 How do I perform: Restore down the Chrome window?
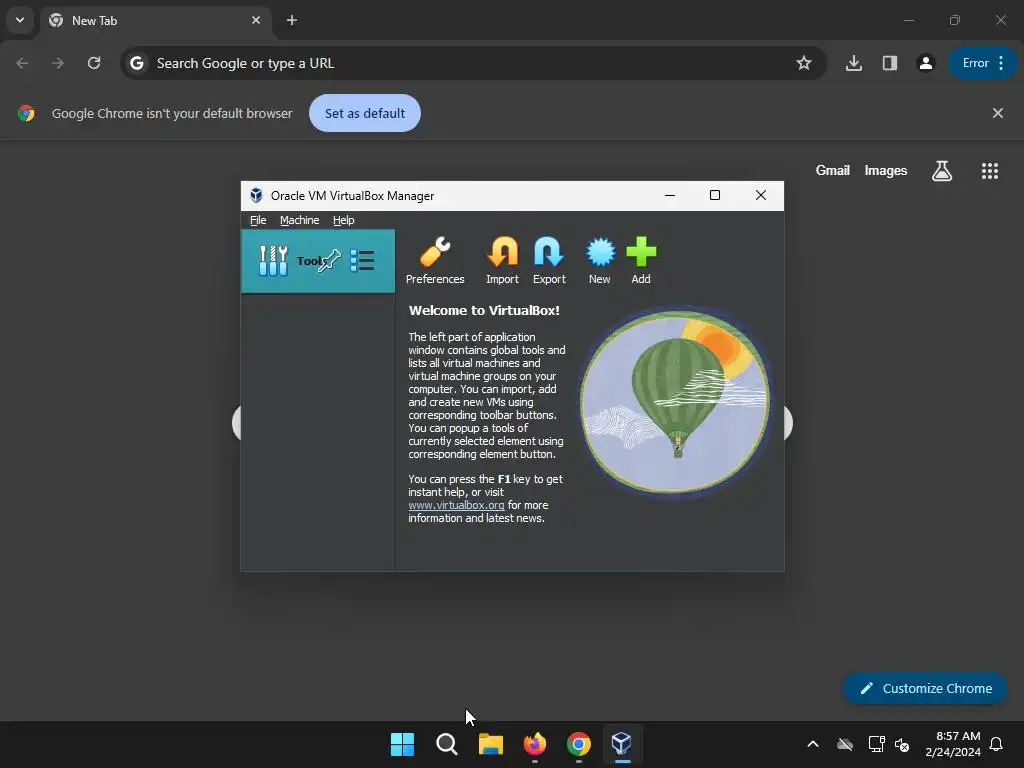955,20
